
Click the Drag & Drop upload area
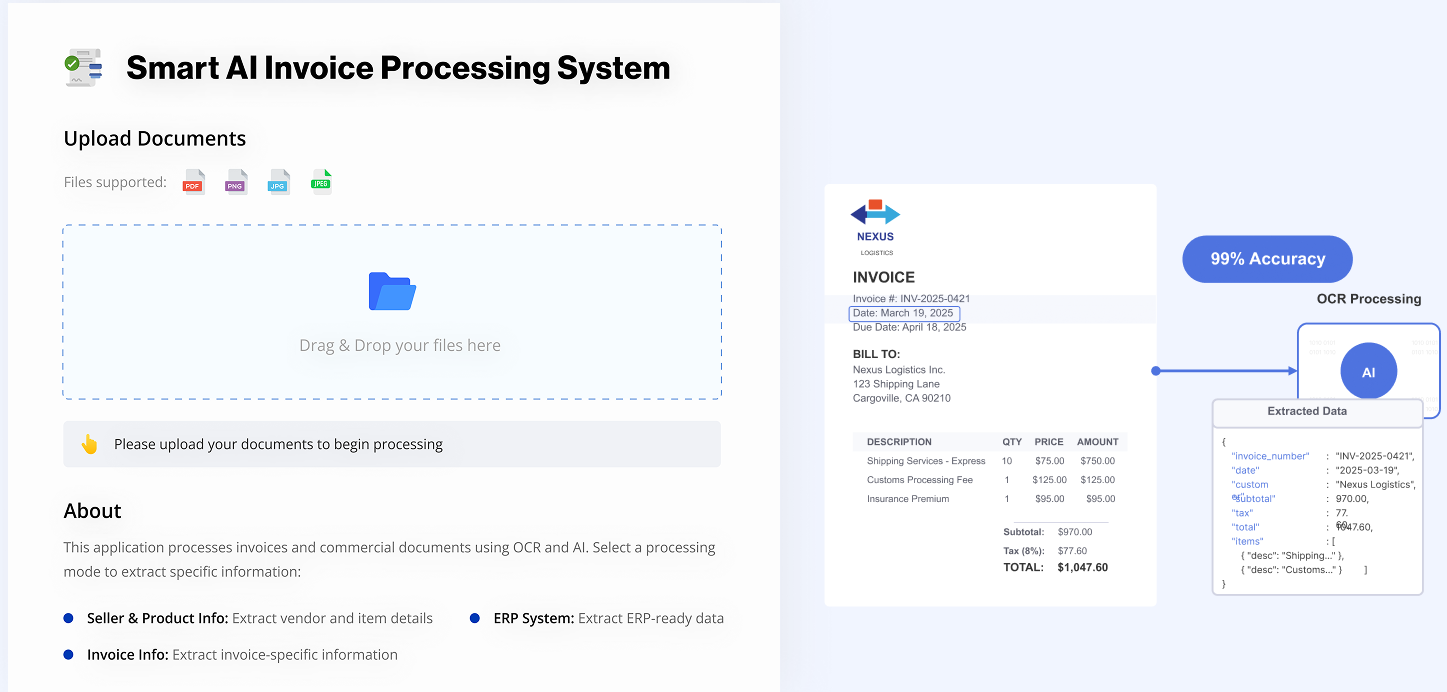(x=392, y=311)
